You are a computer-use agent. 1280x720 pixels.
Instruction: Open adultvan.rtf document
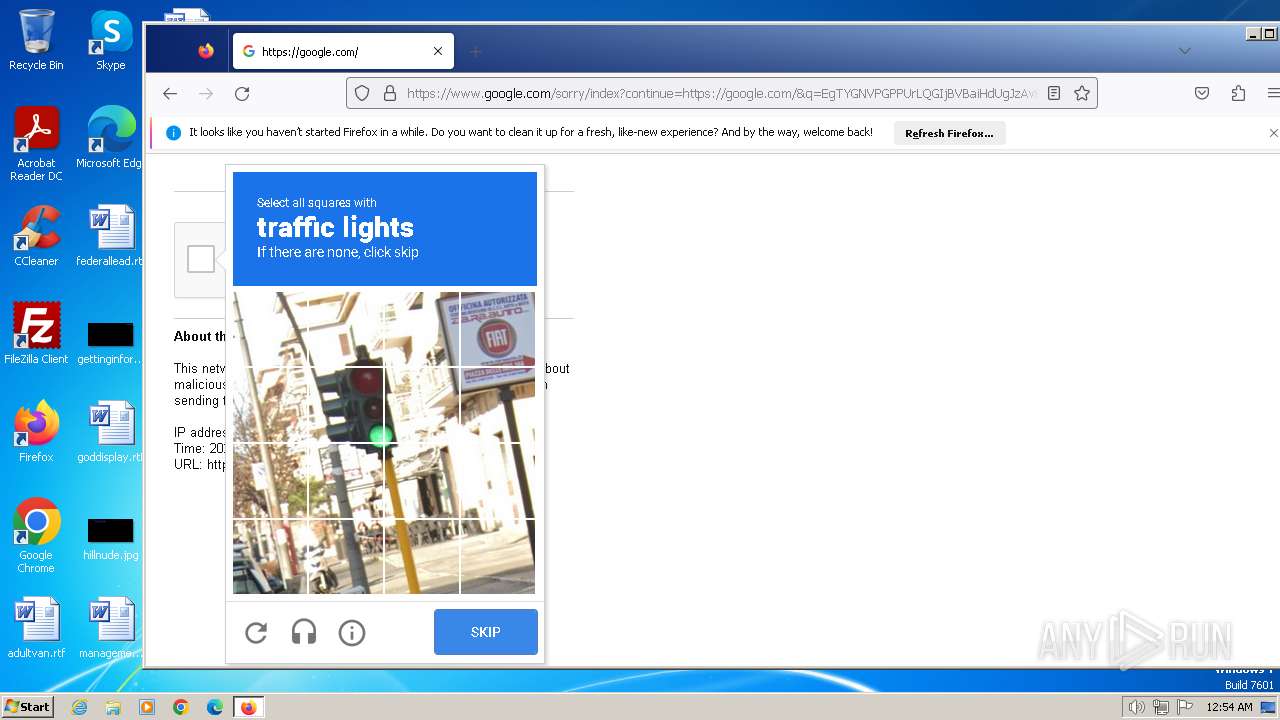pos(36,628)
